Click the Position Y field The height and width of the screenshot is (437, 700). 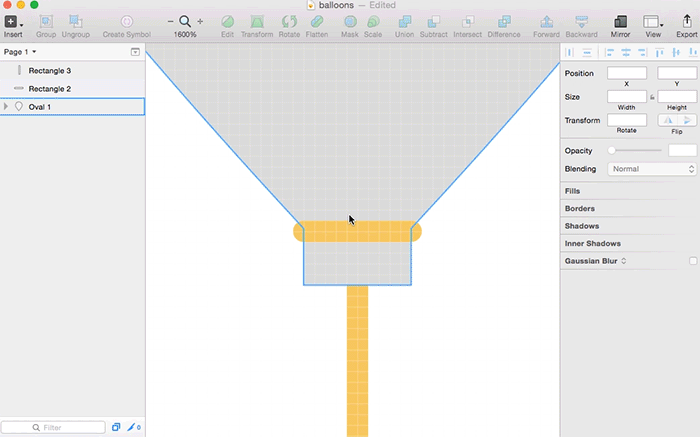[x=677, y=73]
